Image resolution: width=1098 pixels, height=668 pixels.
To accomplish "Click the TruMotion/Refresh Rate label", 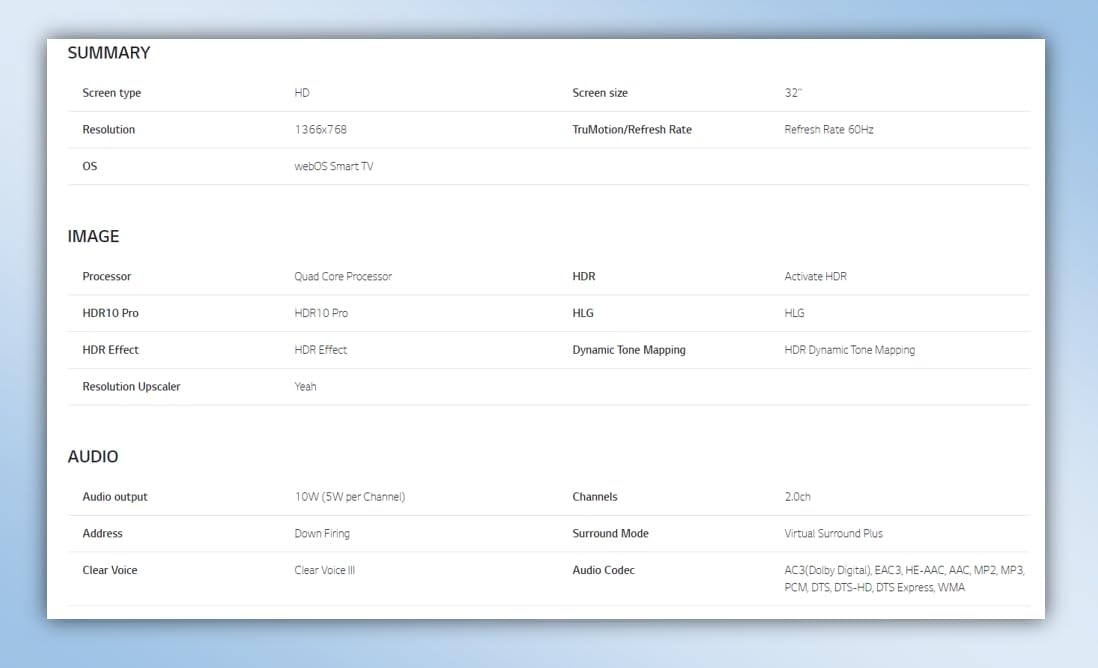I will click(631, 130).
